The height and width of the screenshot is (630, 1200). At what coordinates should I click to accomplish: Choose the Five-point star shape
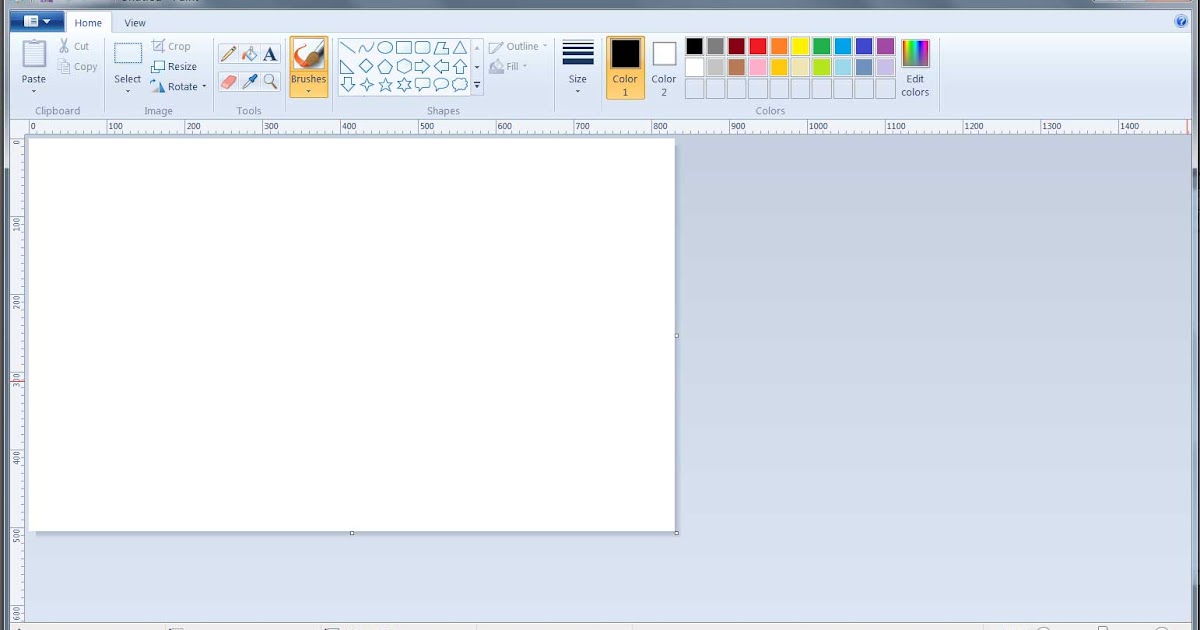pos(385,85)
